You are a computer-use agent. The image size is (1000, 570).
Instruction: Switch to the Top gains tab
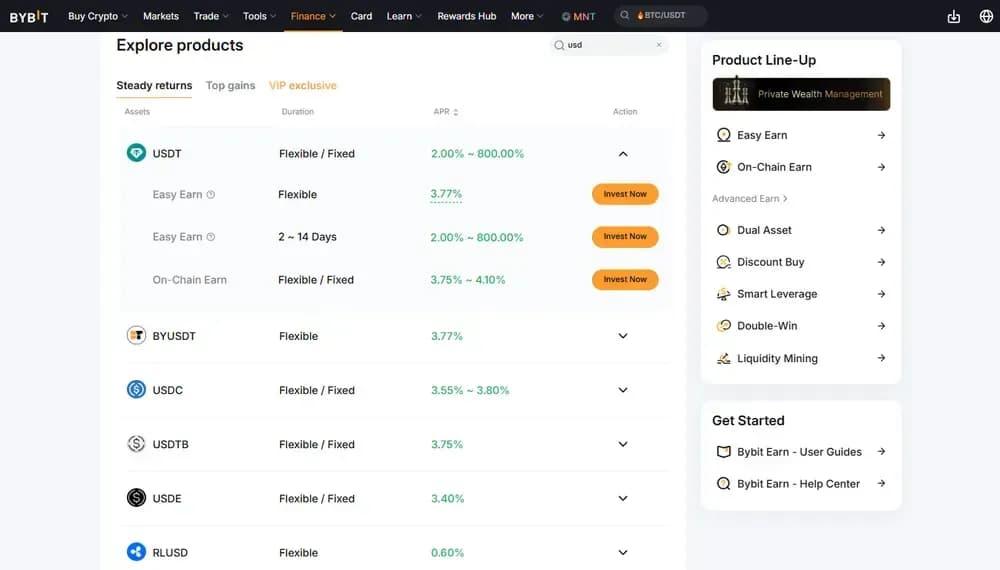[230, 86]
